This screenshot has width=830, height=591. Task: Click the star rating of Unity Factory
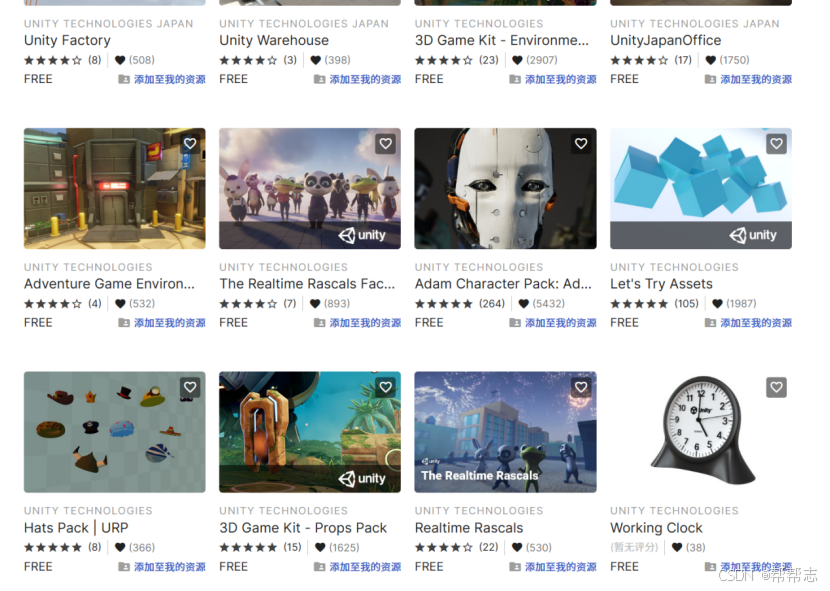click(52, 60)
